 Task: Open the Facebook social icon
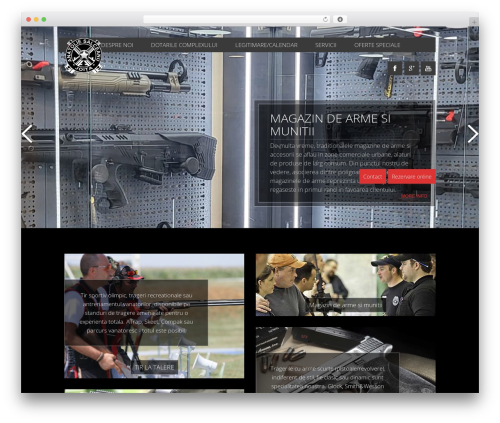(395, 68)
